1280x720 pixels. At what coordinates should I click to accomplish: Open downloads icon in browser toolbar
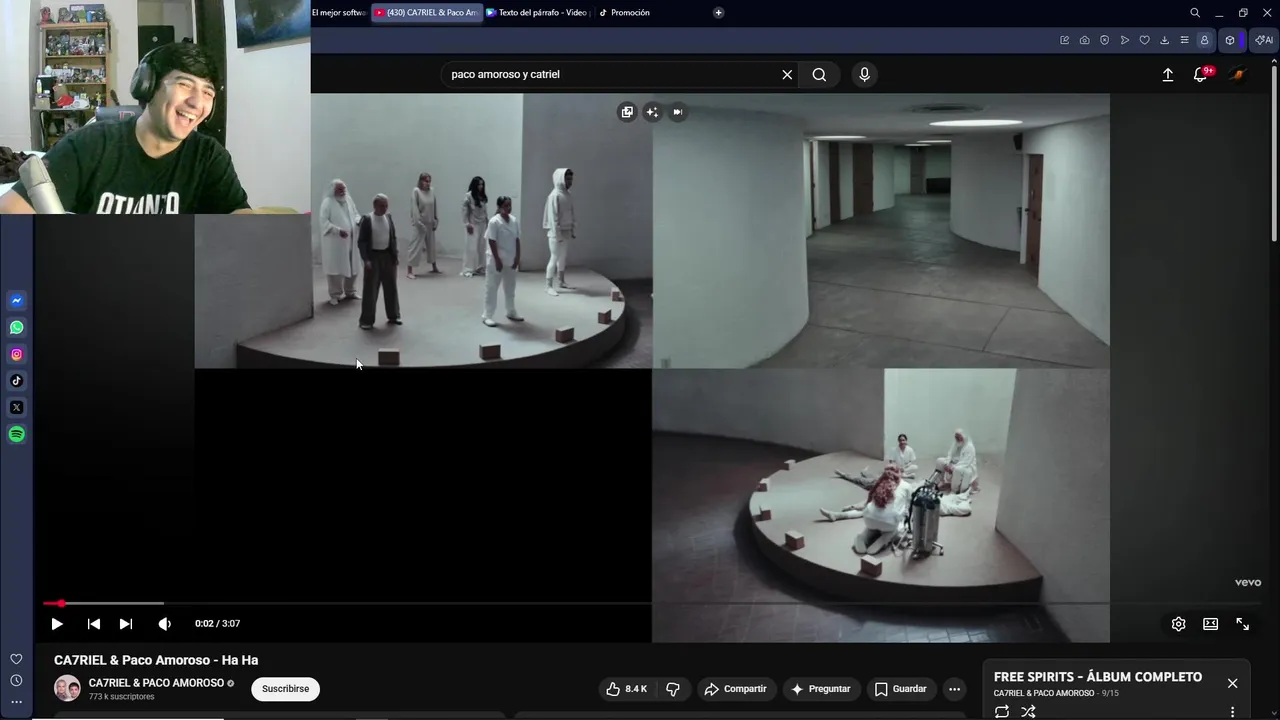[x=1164, y=40]
